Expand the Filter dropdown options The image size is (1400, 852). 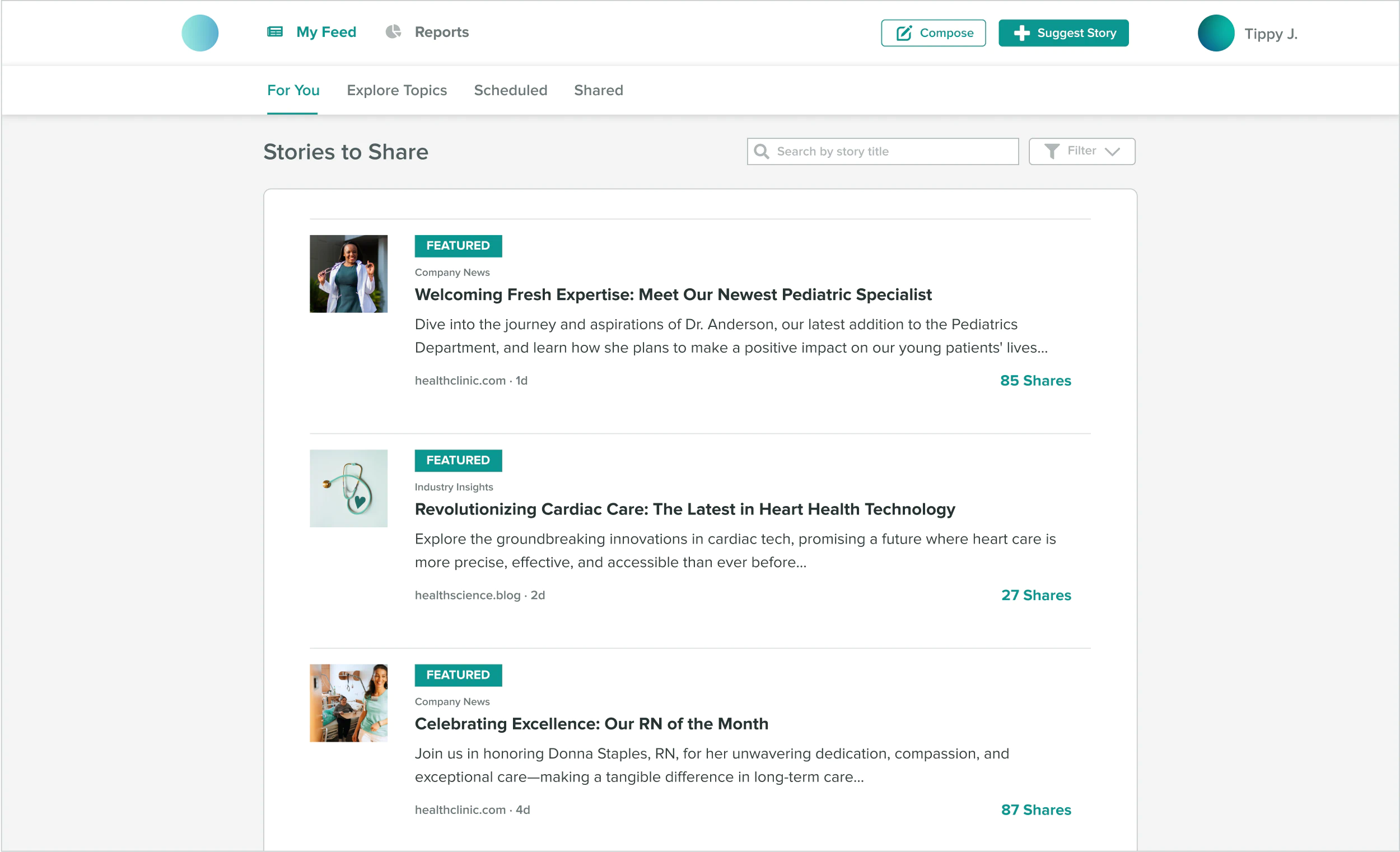[x=1083, y=151]
